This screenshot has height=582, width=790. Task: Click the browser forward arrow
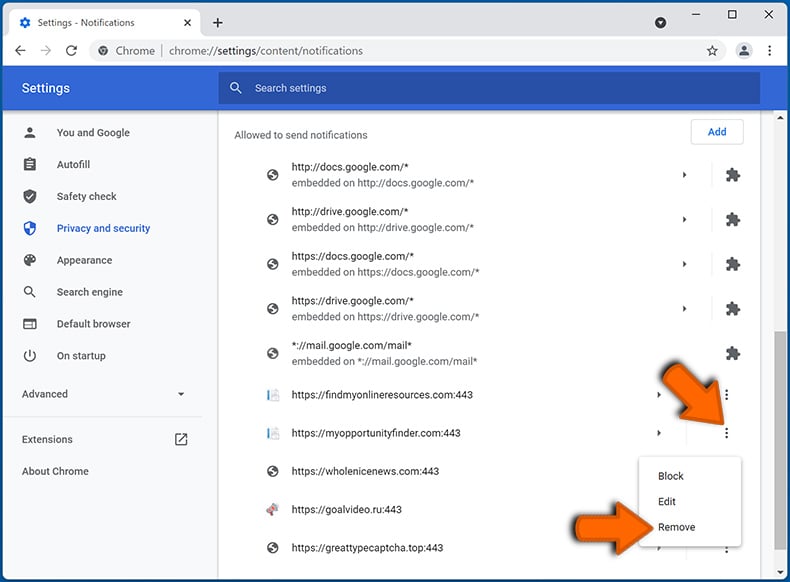(x=46, y=50)
